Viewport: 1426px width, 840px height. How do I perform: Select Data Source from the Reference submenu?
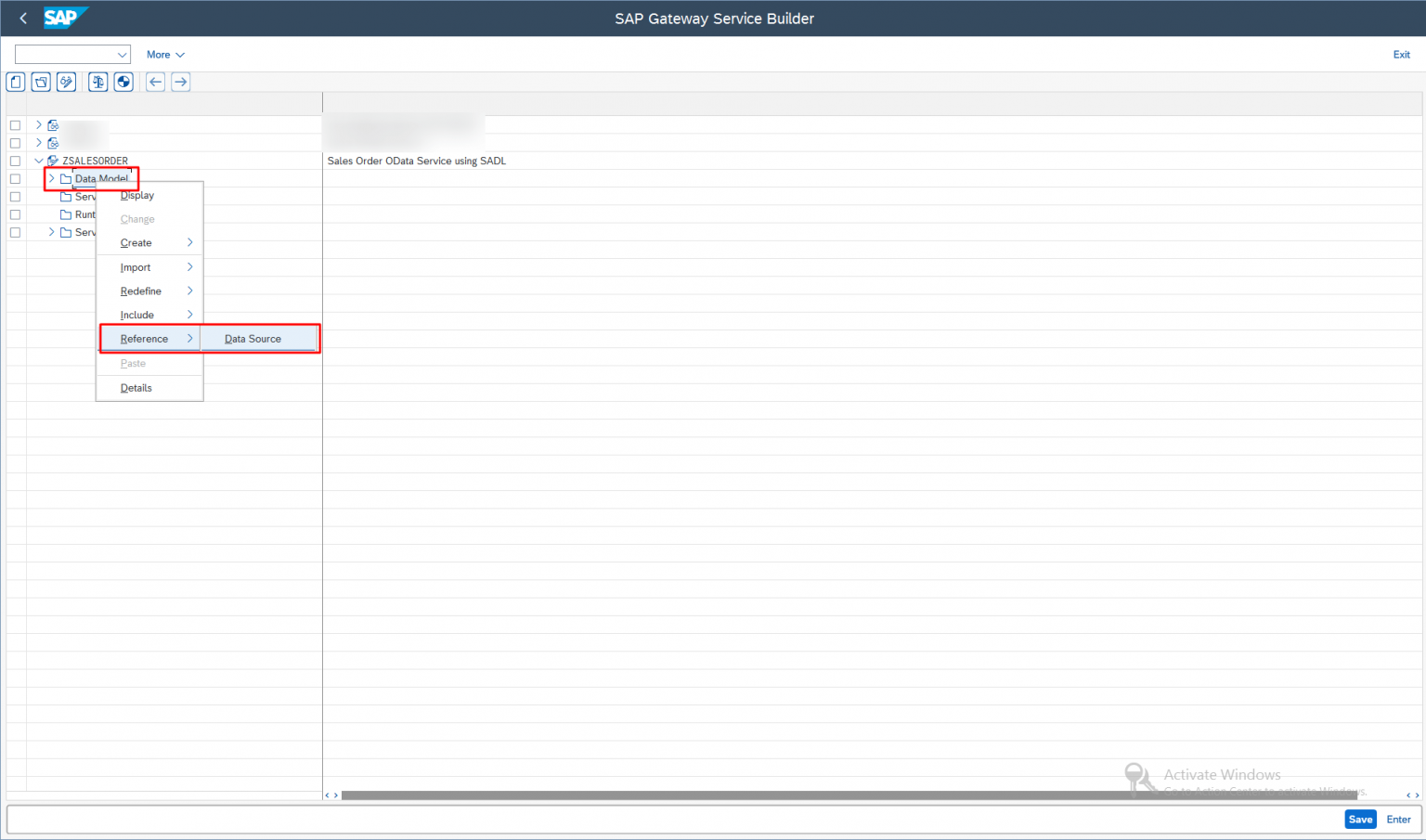coord(252,338)
